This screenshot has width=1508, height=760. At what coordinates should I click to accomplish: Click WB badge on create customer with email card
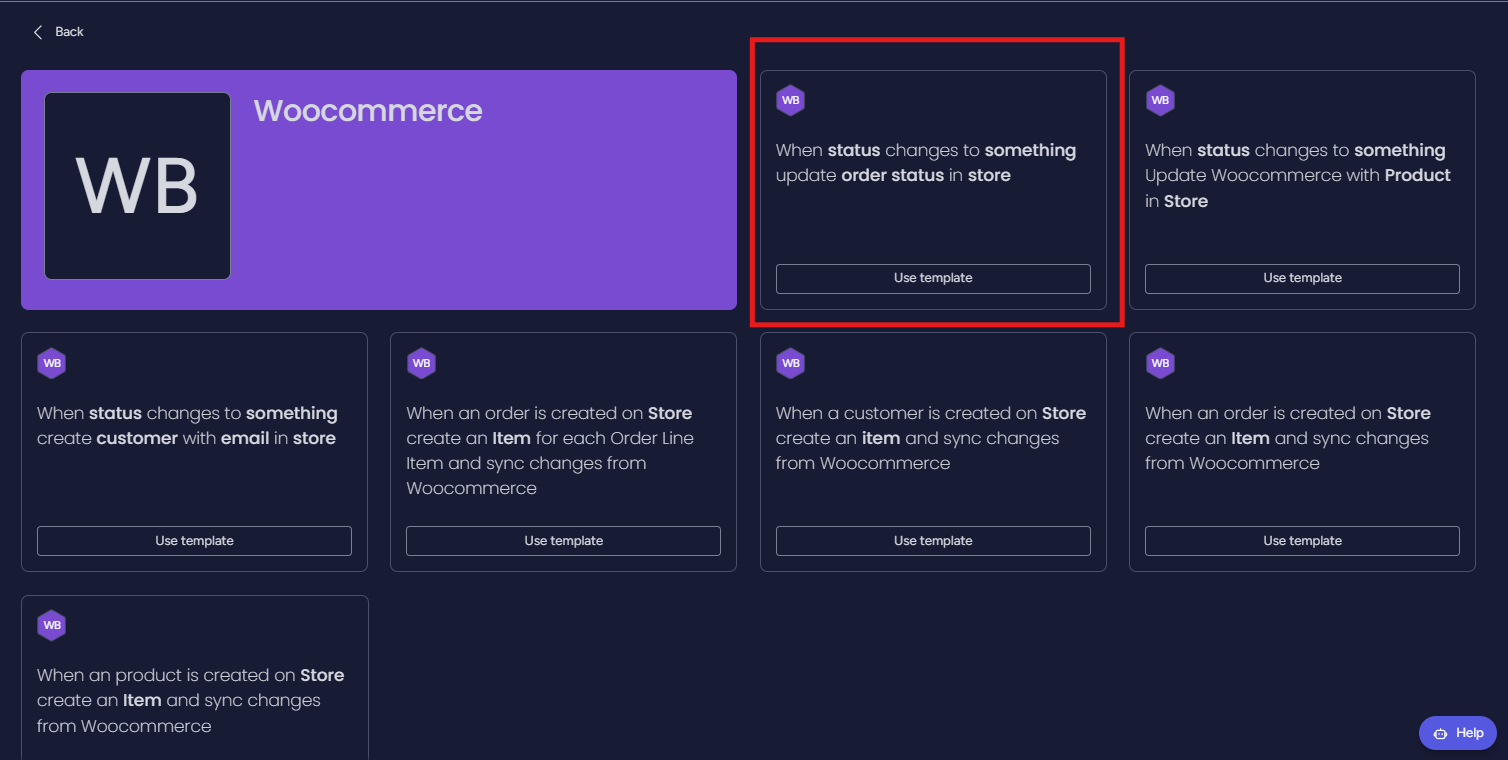tap(52, 363)
